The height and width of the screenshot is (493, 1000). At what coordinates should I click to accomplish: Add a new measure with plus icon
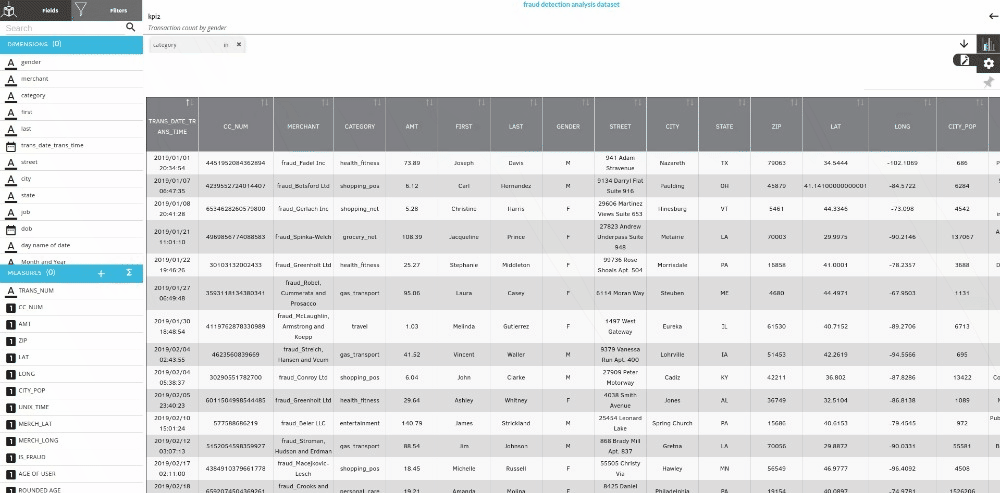click(101, 272)
